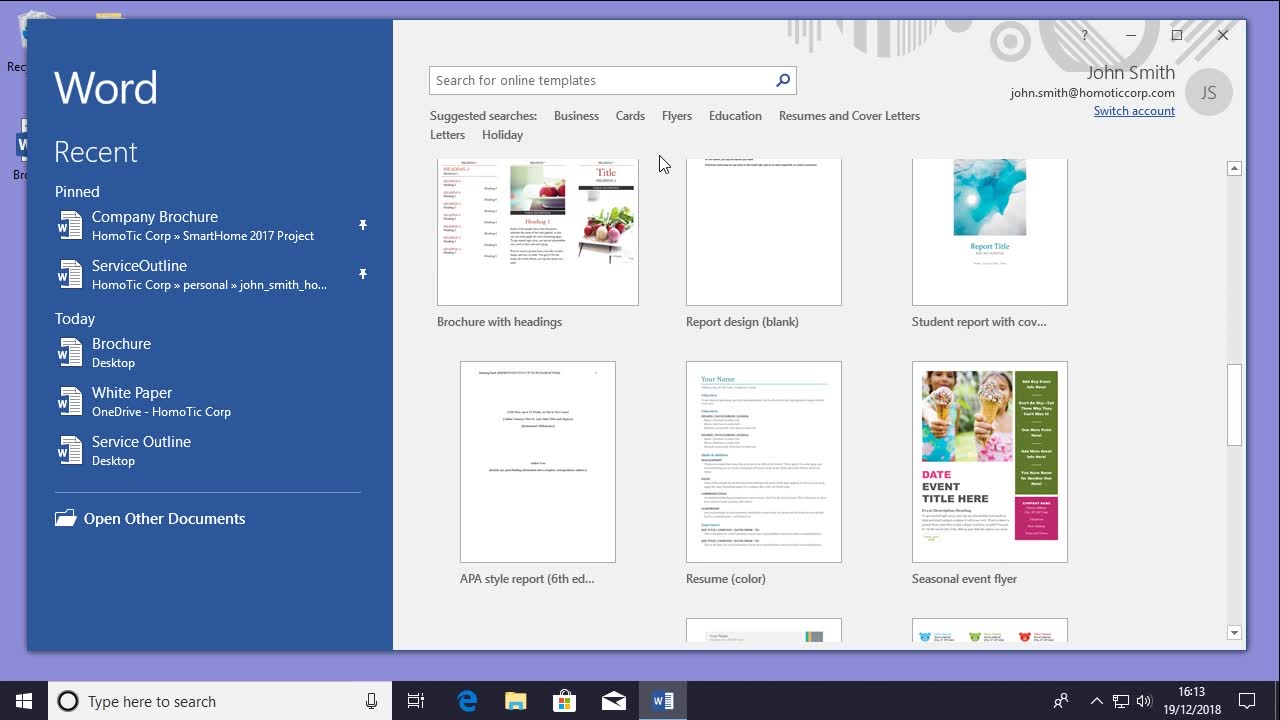Open the Word help question mark
Screen dimensions: 1280x720
pos(1085,35)
